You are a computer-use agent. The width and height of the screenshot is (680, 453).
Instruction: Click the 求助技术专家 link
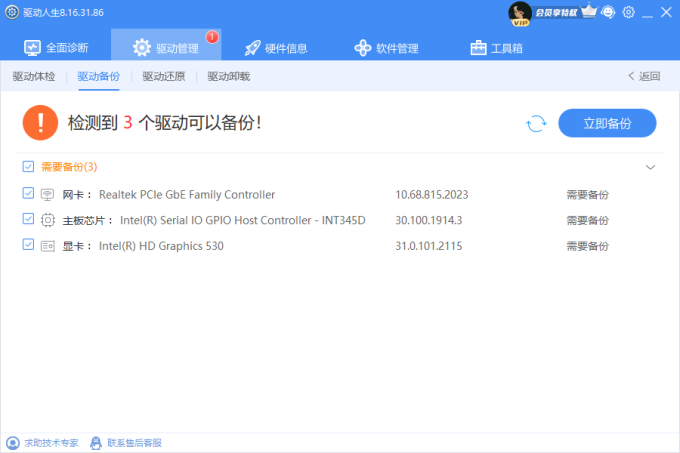51,443
